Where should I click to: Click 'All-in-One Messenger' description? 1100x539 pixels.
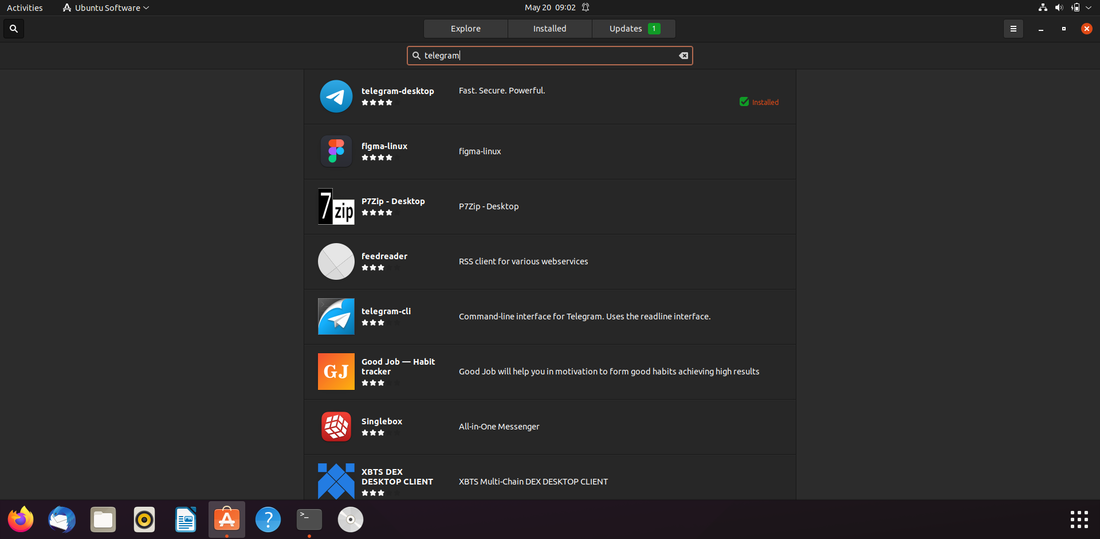[499, 427]
